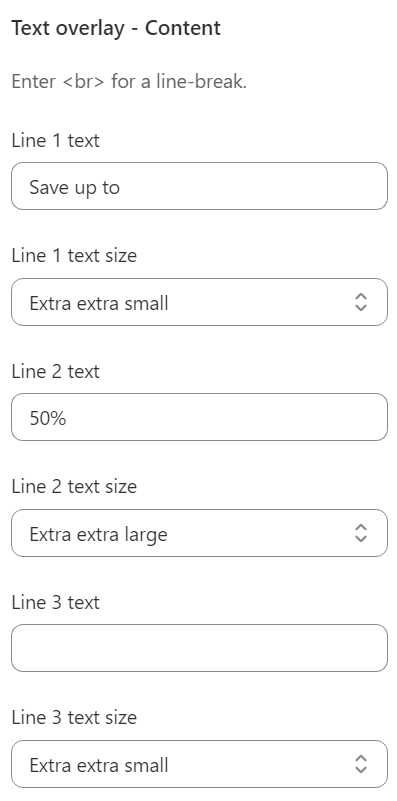397x801 pixels.
Task: Click the empty Line 3 text field
Action: pyautogui.click(x=199, y=648)
